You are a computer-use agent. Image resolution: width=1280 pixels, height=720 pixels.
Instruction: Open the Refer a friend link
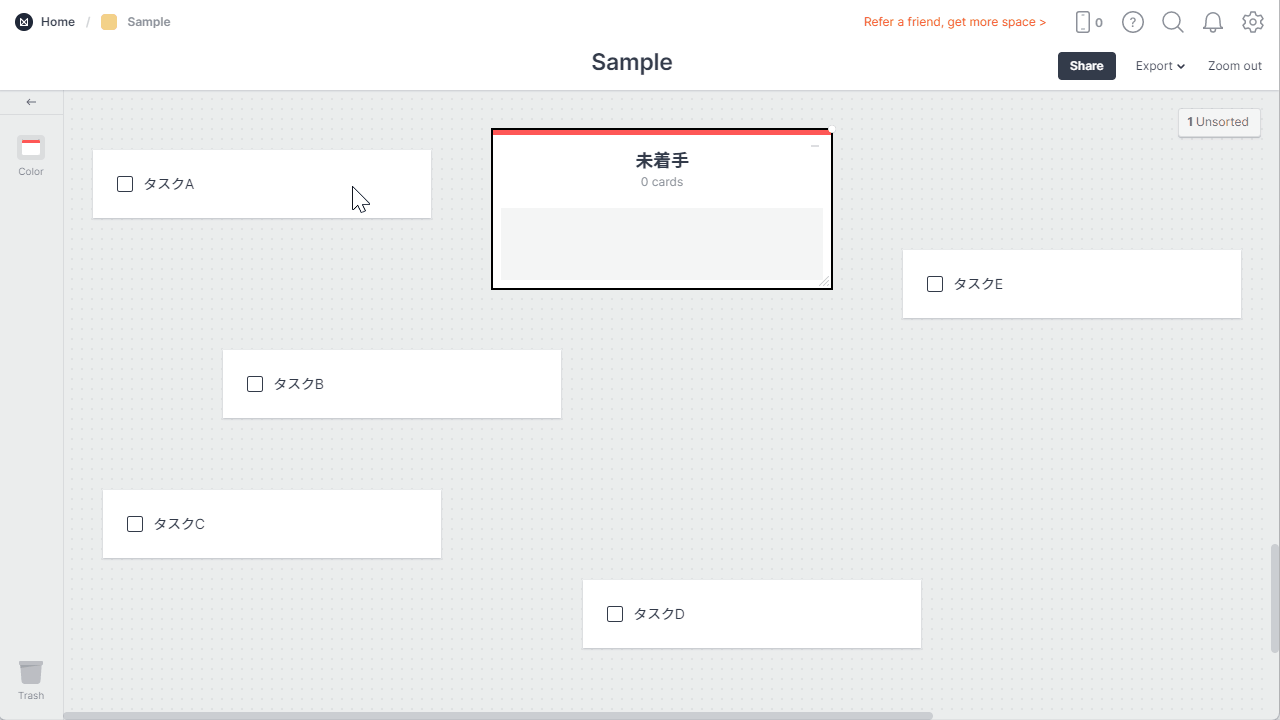955,22
